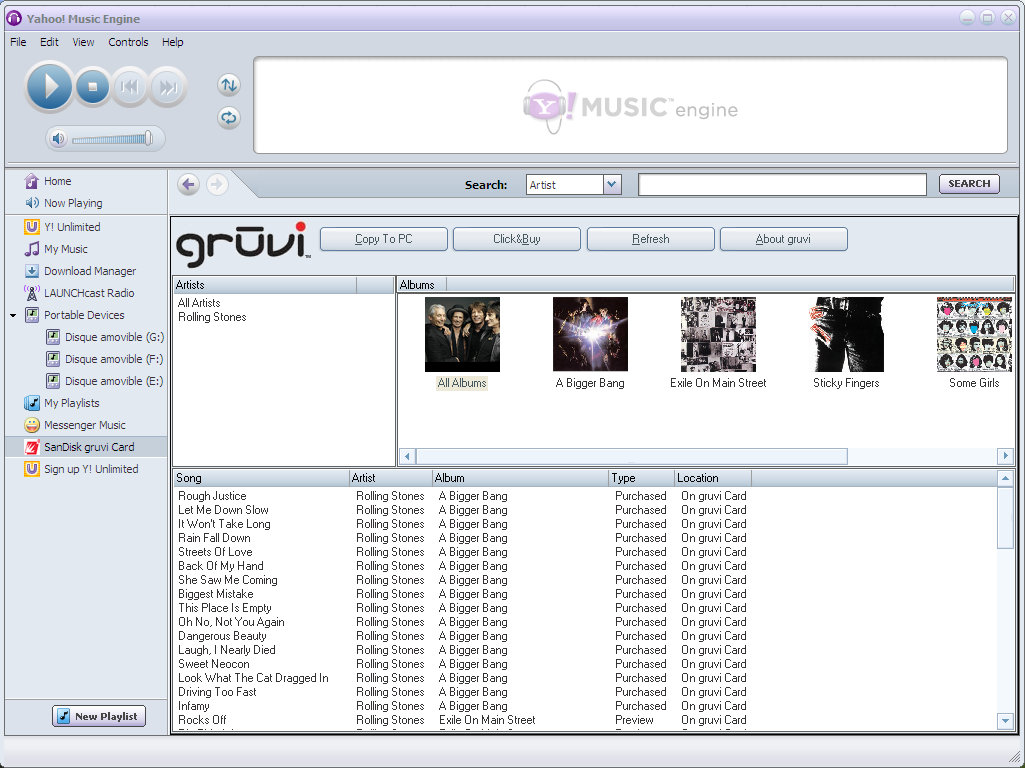
Task: Open the My Music note icon
Action: tap(31, 249)
